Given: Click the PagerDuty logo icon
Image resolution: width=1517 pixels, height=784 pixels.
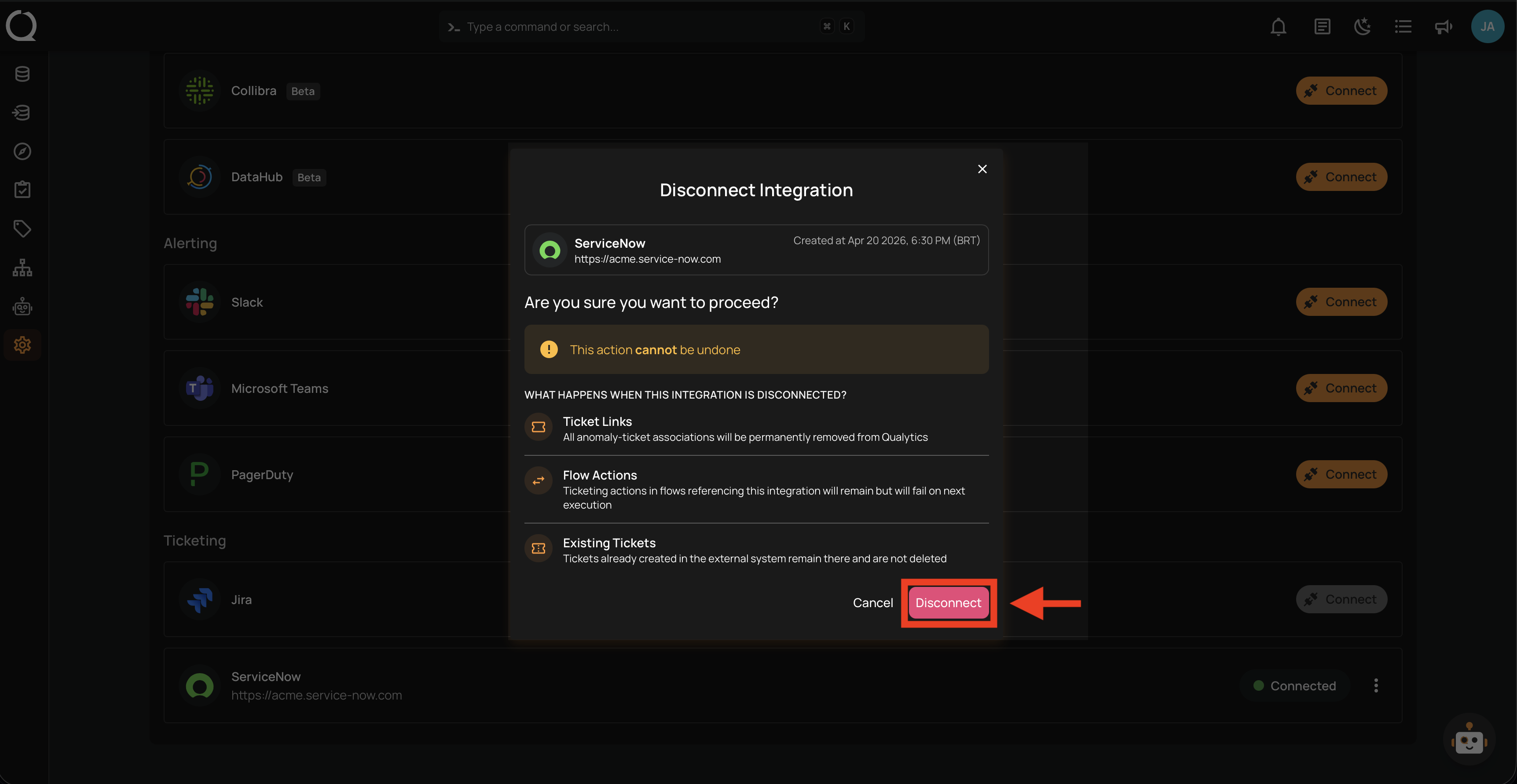Looking at the screenshot, I should click(x=200, y=474).
